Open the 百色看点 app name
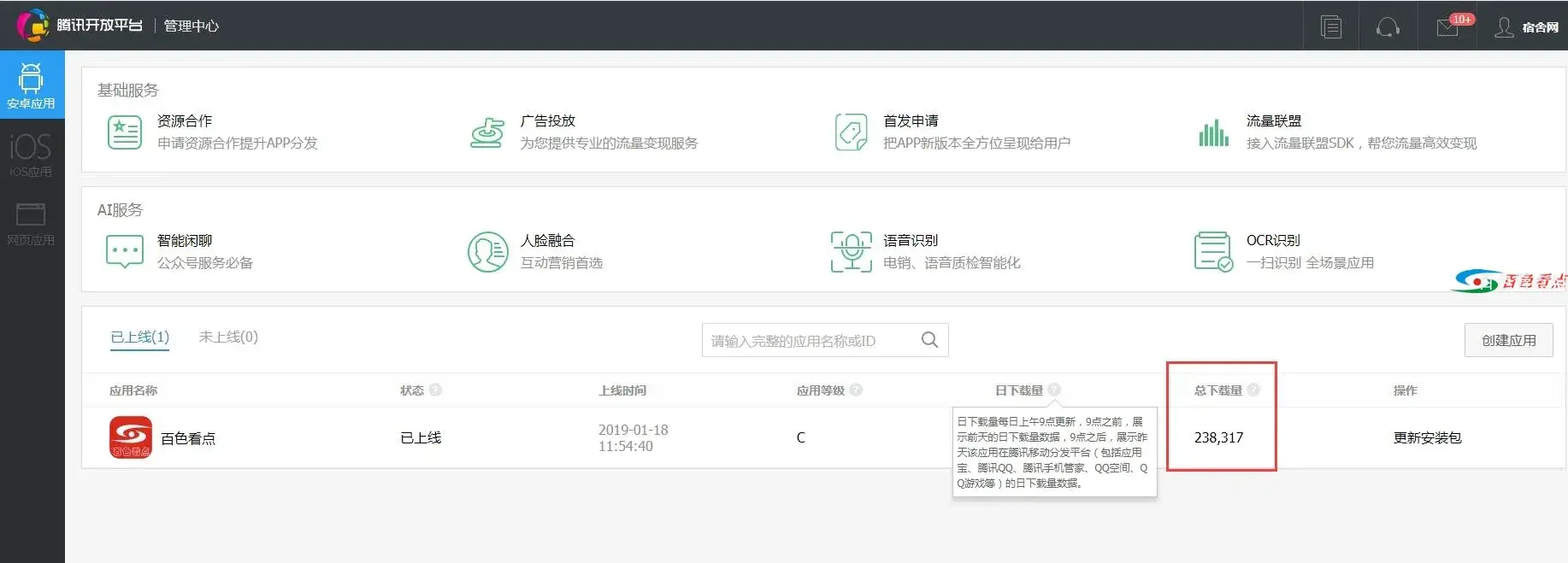The image size is (1568, 563). 188,438
